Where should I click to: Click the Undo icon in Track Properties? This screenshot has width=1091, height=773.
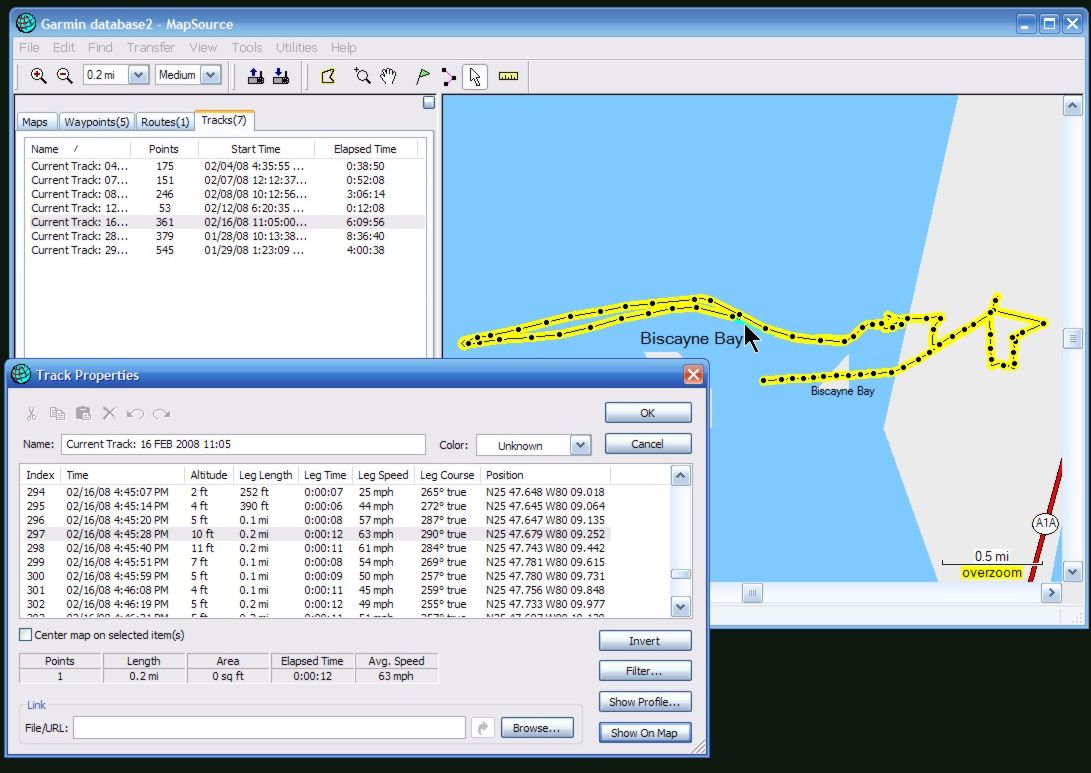pos(135,413)
